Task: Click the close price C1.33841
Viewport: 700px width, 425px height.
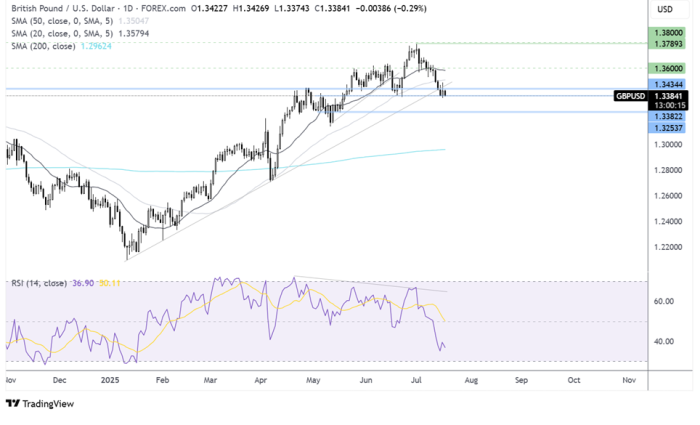Action: pyautogui.click(x=332, y=8)
